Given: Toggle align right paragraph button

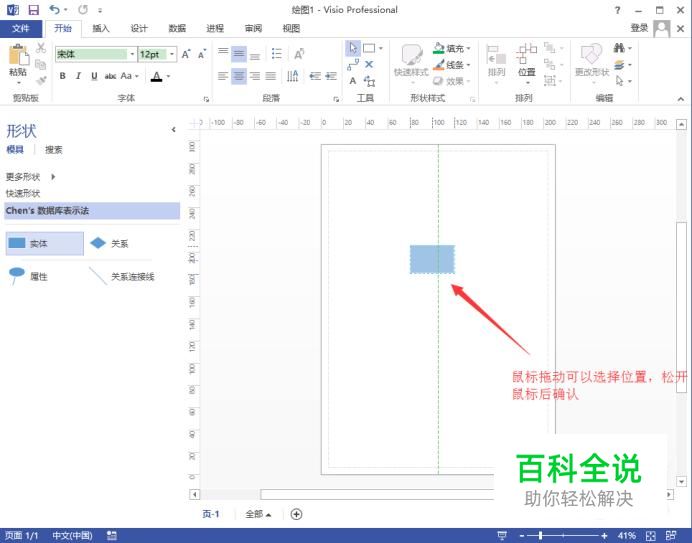Looking at the screenshot, I should point(255,76).
